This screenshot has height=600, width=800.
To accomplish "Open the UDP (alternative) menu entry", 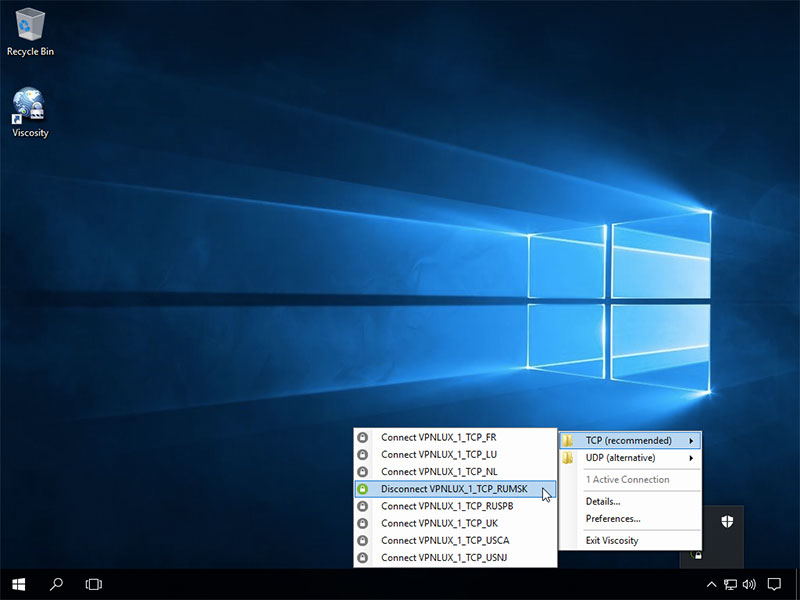I will (630, 458).
